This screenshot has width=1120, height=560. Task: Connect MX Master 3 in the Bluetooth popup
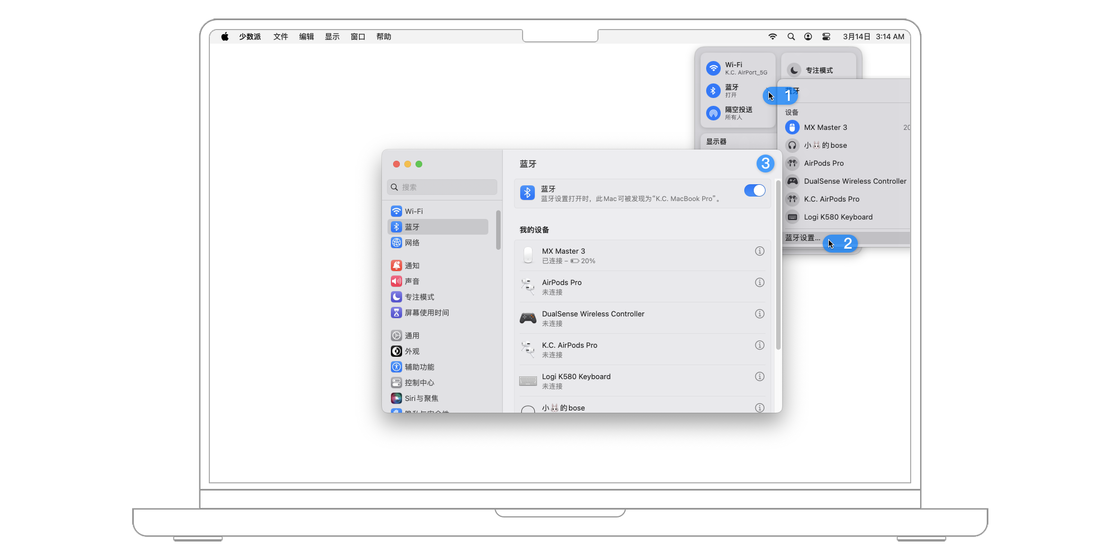(x=846, y=127)
